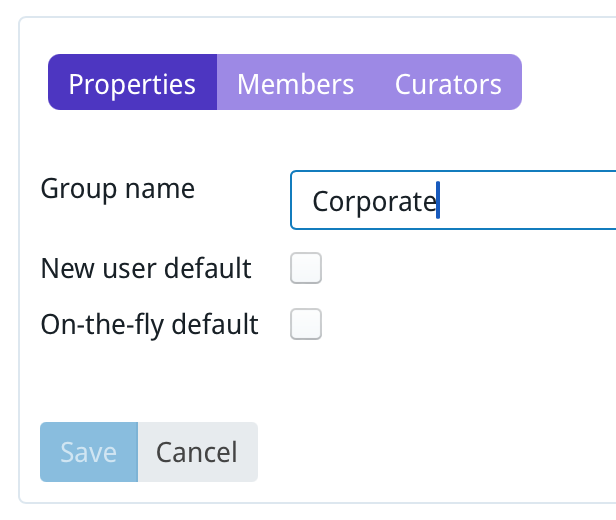Make this group default for new users
Screen dimensions: 616x520
(x=305, y=269)
